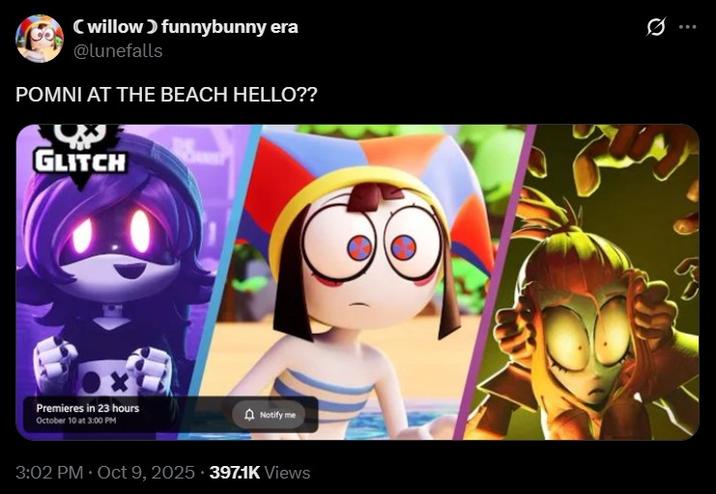Viewport: 716px width, 494px height.
Task: Click the bell icon beside Notify me
Action: (x=249, y=415)
